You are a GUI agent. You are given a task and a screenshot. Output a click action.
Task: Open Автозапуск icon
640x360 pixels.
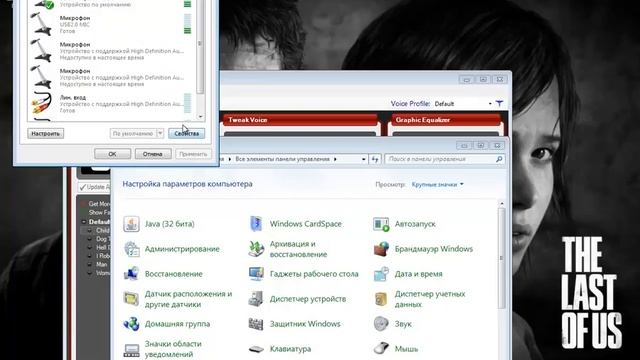click(381, 224)
